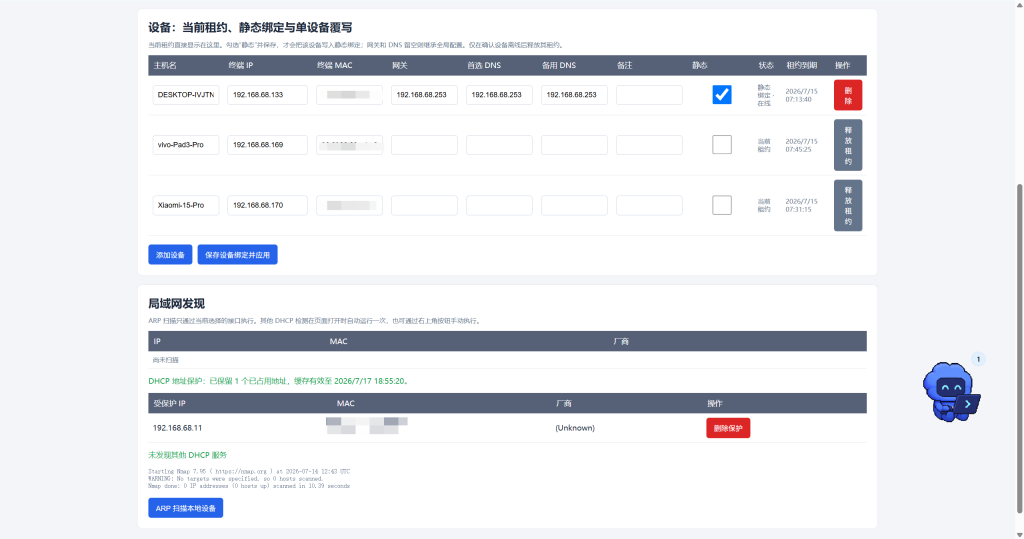Viewport: 1024px width, 539px height.
Task: Click the empty backup DNS field for Xiaomi-15-Pro
Action: point(574,205)
